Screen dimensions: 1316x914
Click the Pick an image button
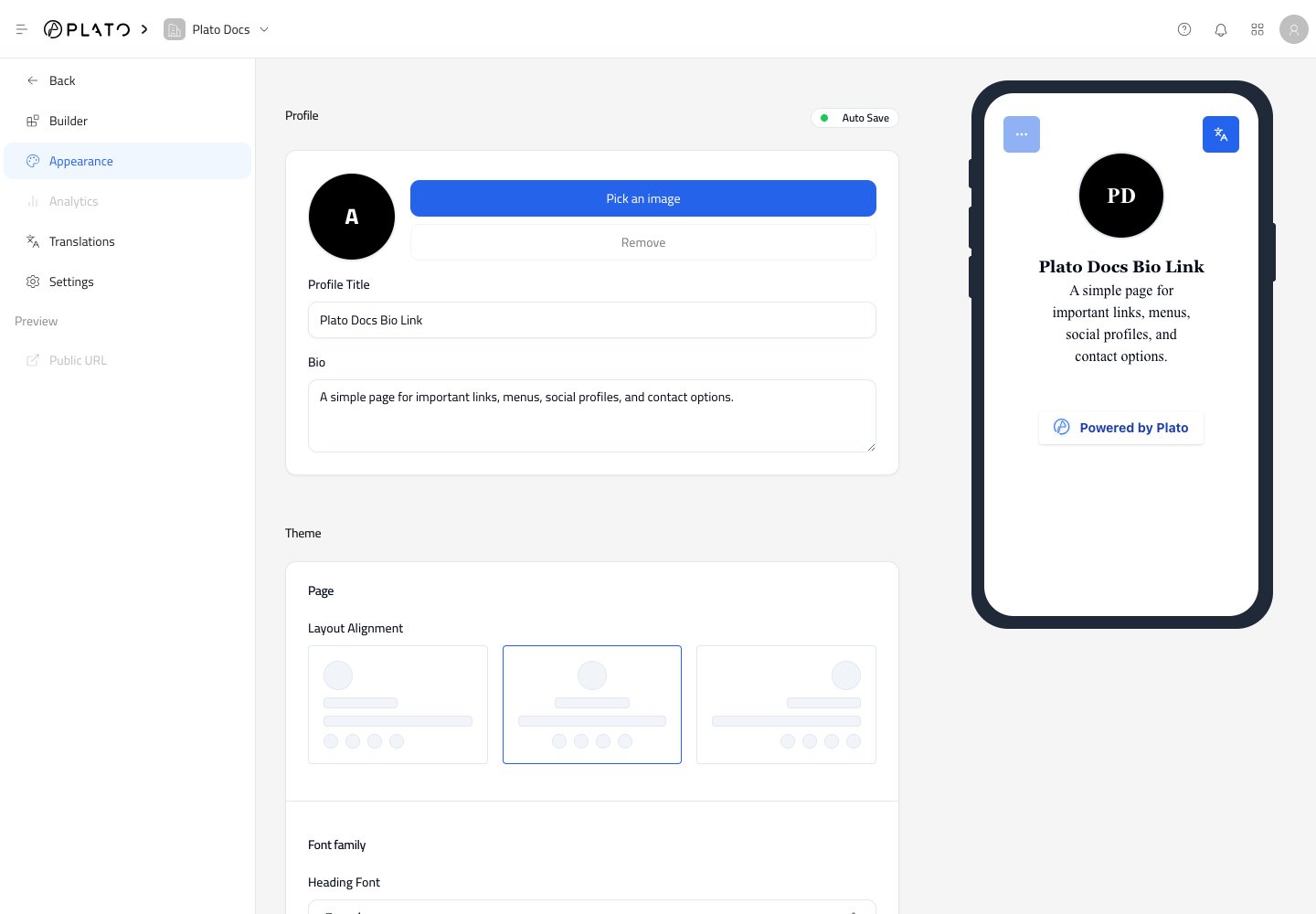pyautogui.click(x=643, y=198)
